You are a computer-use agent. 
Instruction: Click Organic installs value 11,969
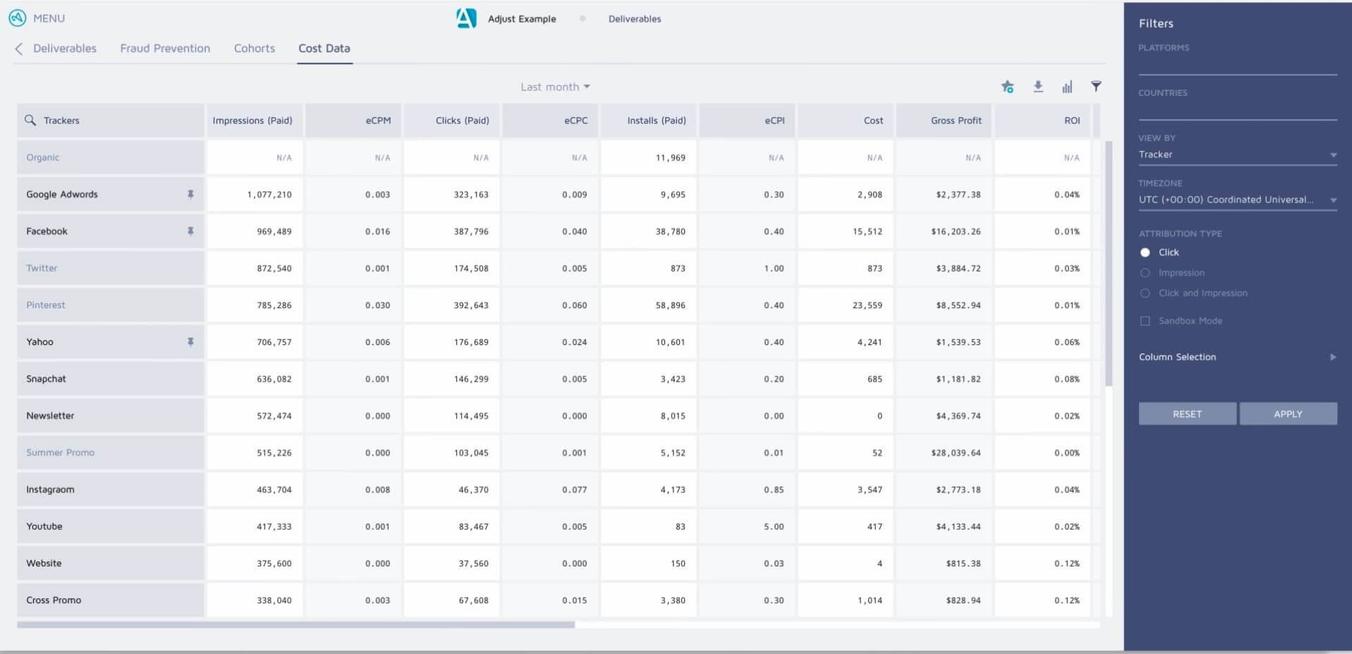pyautogui.click(x=670, y=158)
